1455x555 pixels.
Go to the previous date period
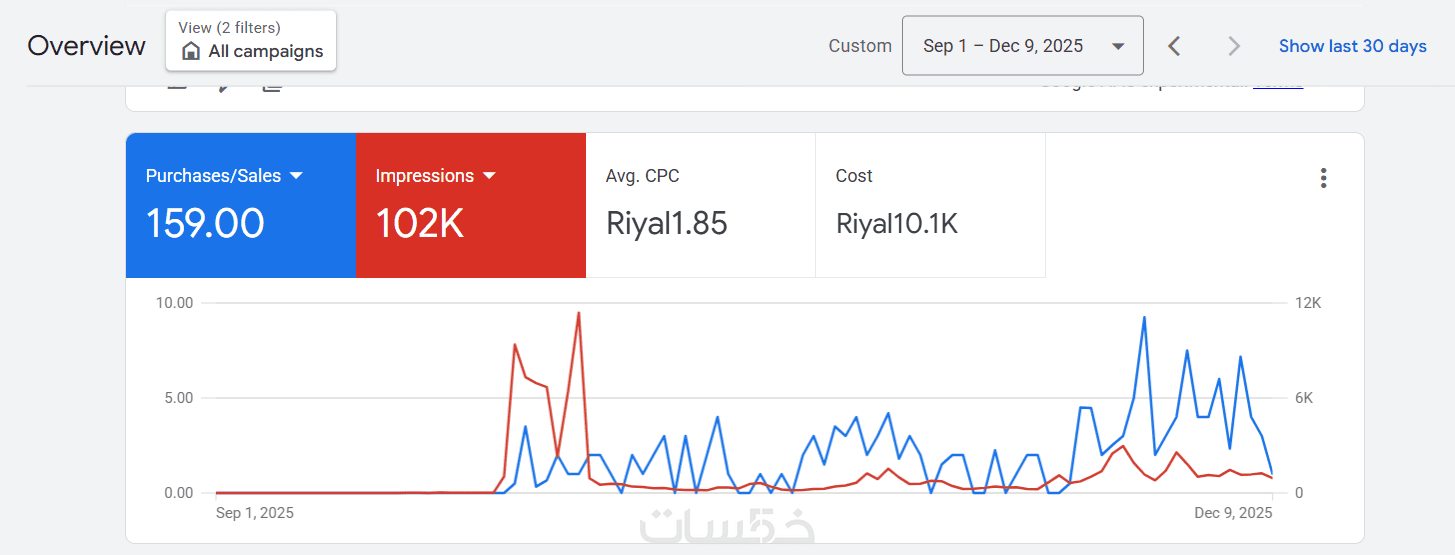(1175, 46)
